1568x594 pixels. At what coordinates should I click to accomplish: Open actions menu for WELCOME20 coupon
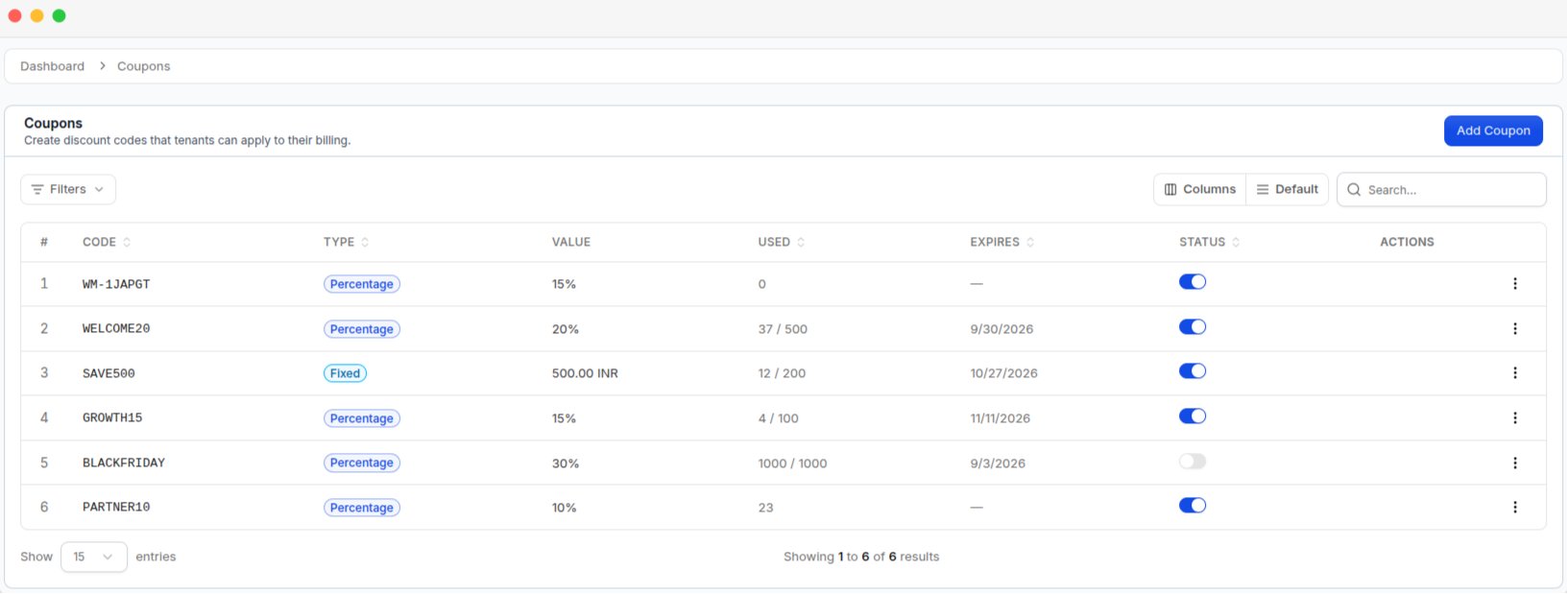(1515, 329)
